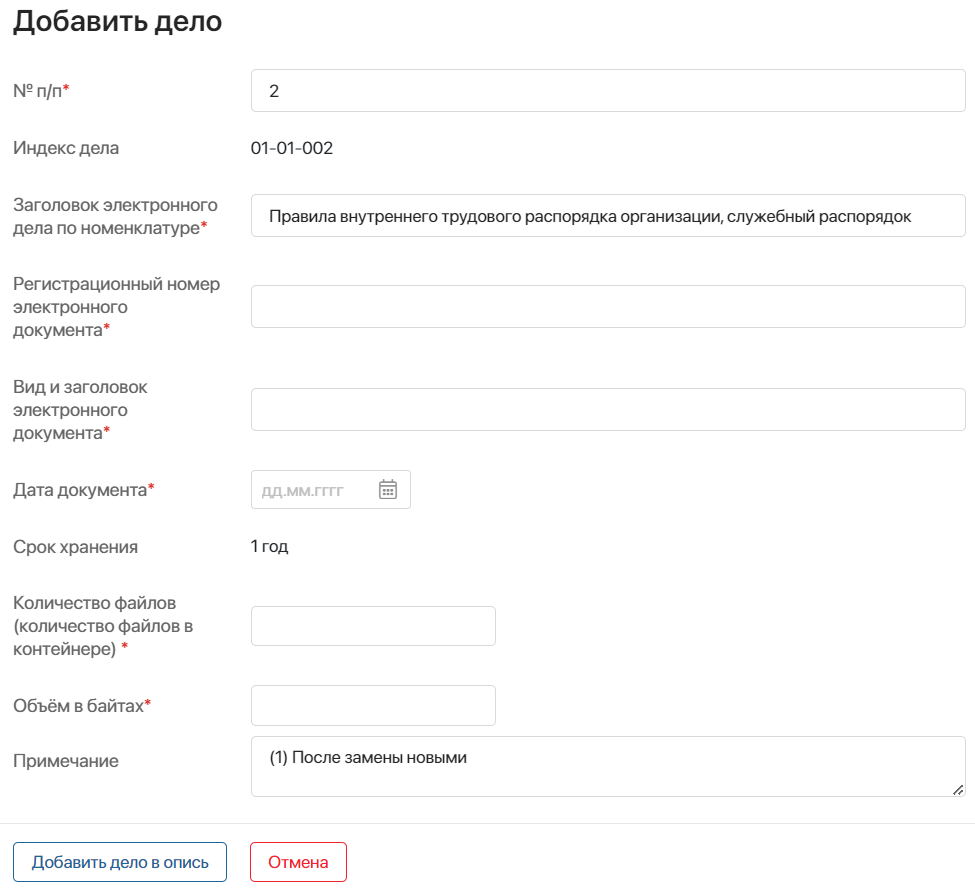
Task: Click the Примечание field label
Action: coord(65,761)
